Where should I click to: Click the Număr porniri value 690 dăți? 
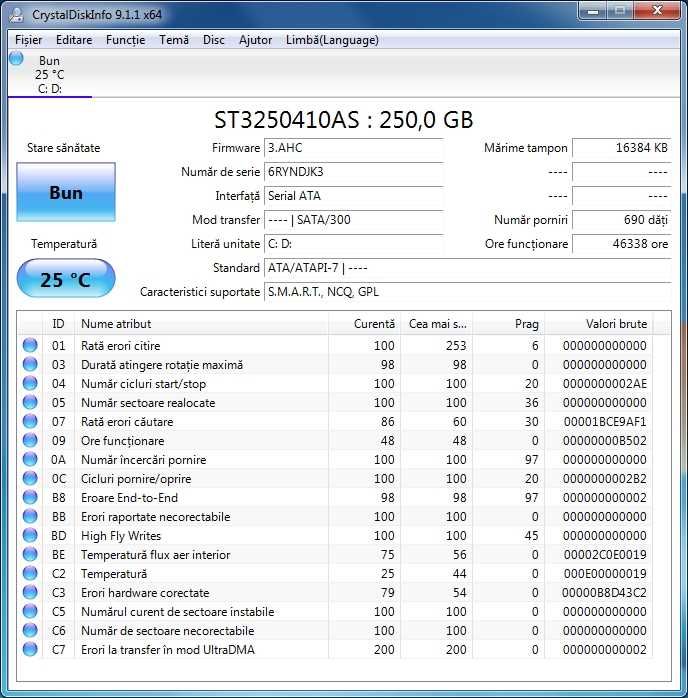click(622, 220)
